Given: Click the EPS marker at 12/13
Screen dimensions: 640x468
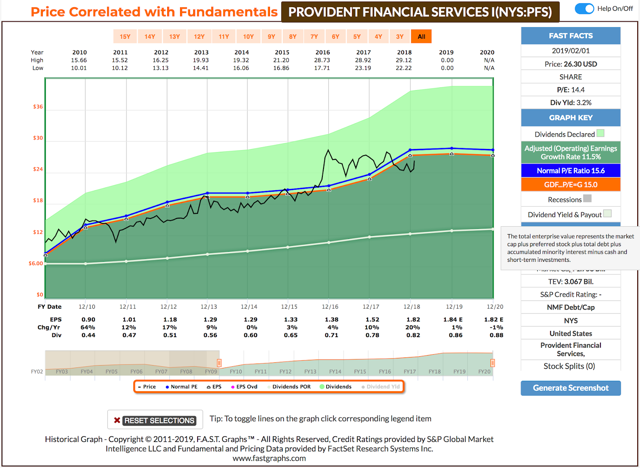Looking at the screenshot, I should [x=207, y=197].
